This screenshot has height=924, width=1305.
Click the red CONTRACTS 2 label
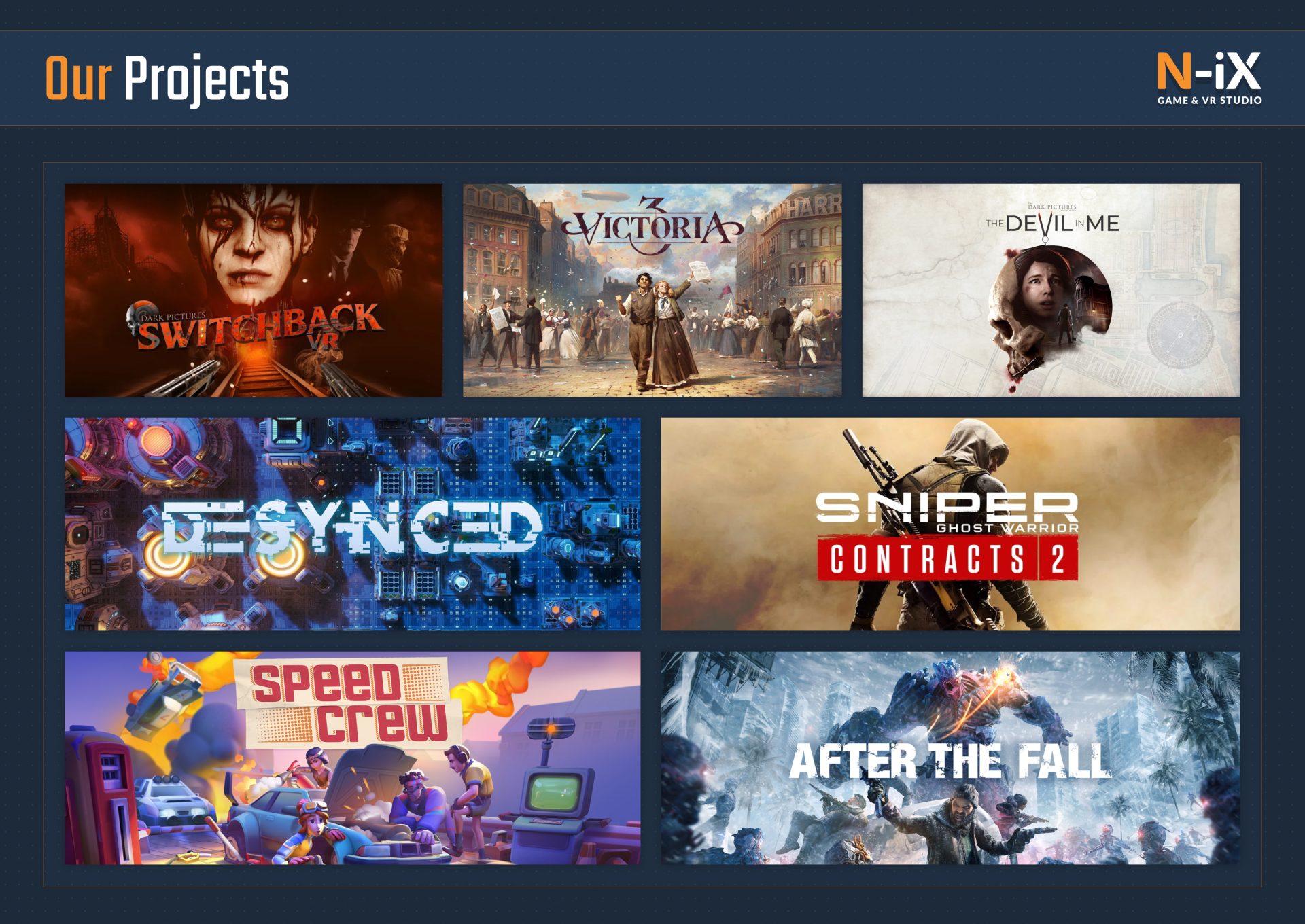click(947, 558)
